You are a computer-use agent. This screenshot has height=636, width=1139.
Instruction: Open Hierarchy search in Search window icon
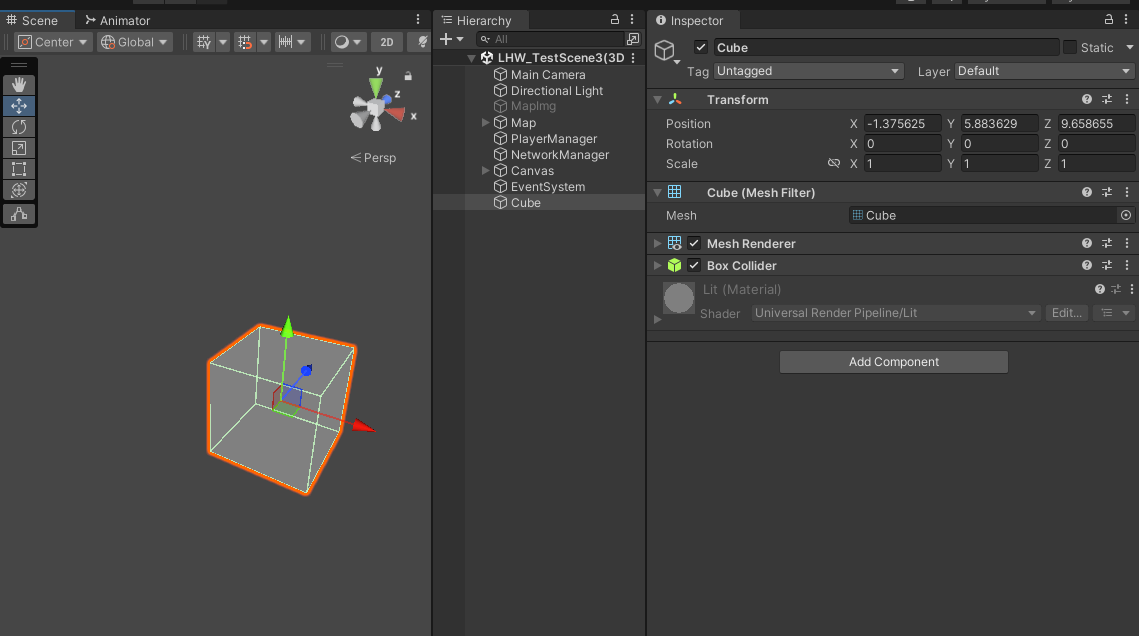633,39
